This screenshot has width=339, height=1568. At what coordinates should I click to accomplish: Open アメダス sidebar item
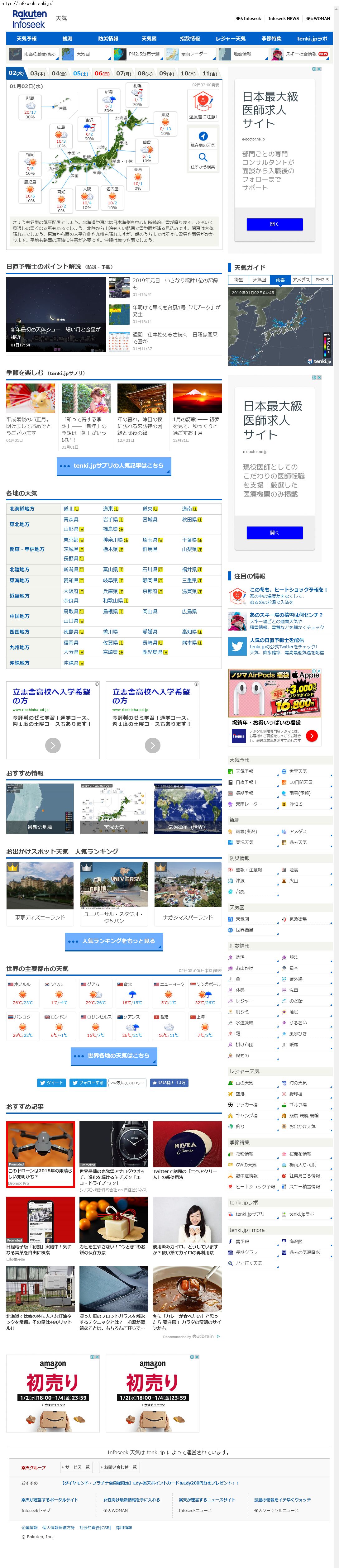pos(298,832)
